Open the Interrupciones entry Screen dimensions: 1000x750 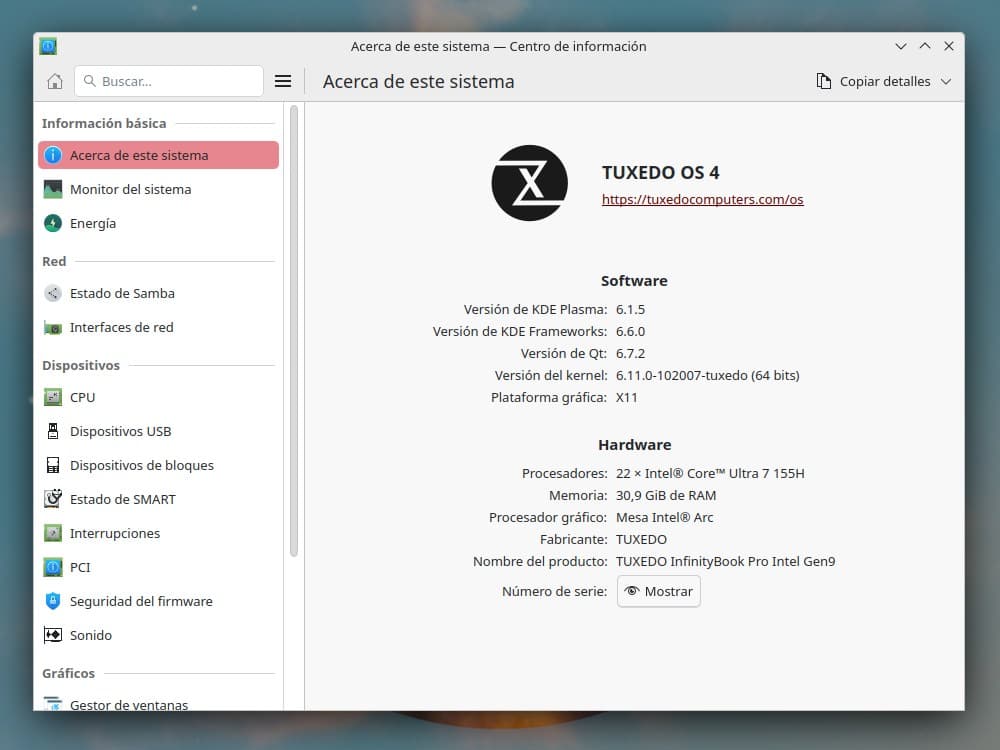[158, 533]
